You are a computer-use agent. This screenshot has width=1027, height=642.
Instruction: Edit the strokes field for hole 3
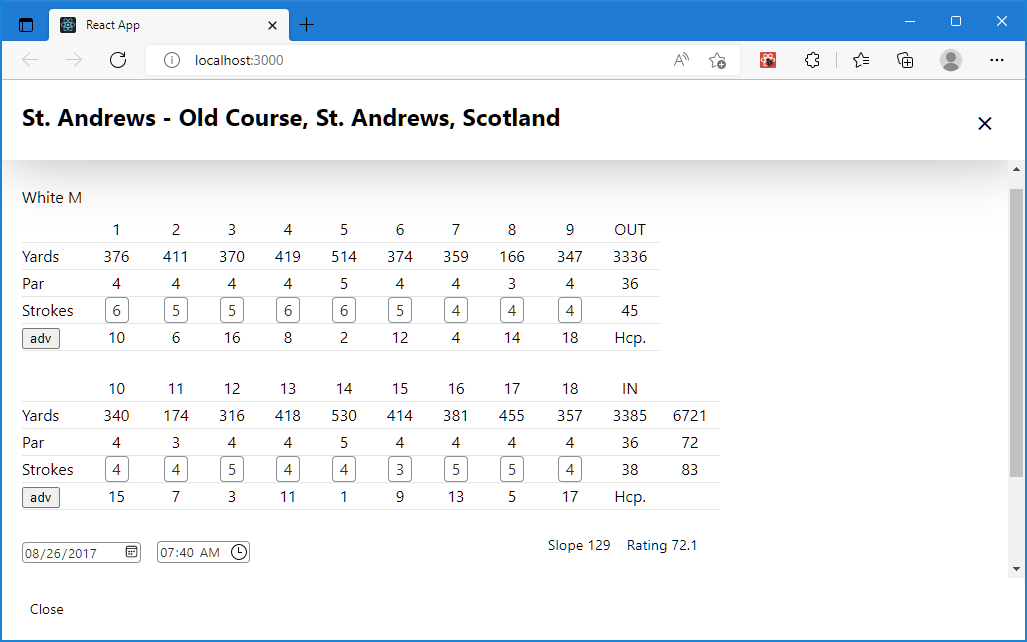[x=232, y=311]
